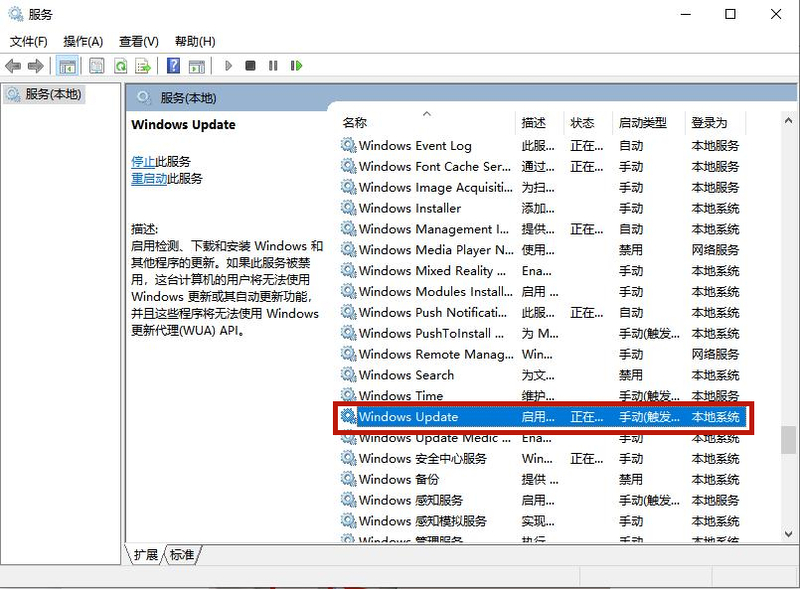Refresh the service list using the refresh icon

tap(120, 66)
